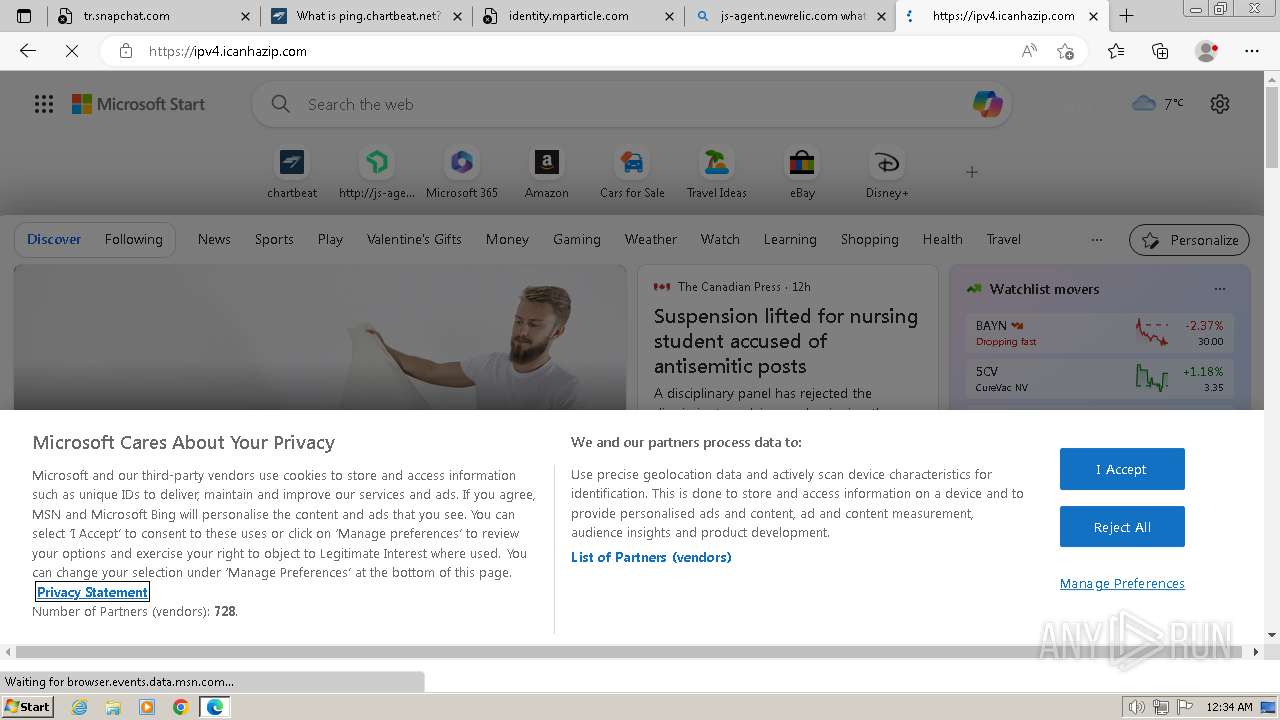Click the Microsoft Start logo

(x=138, y=104)
